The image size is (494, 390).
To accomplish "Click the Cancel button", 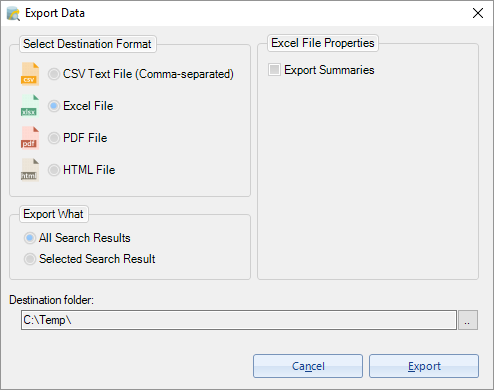I will tap(308, 366).
